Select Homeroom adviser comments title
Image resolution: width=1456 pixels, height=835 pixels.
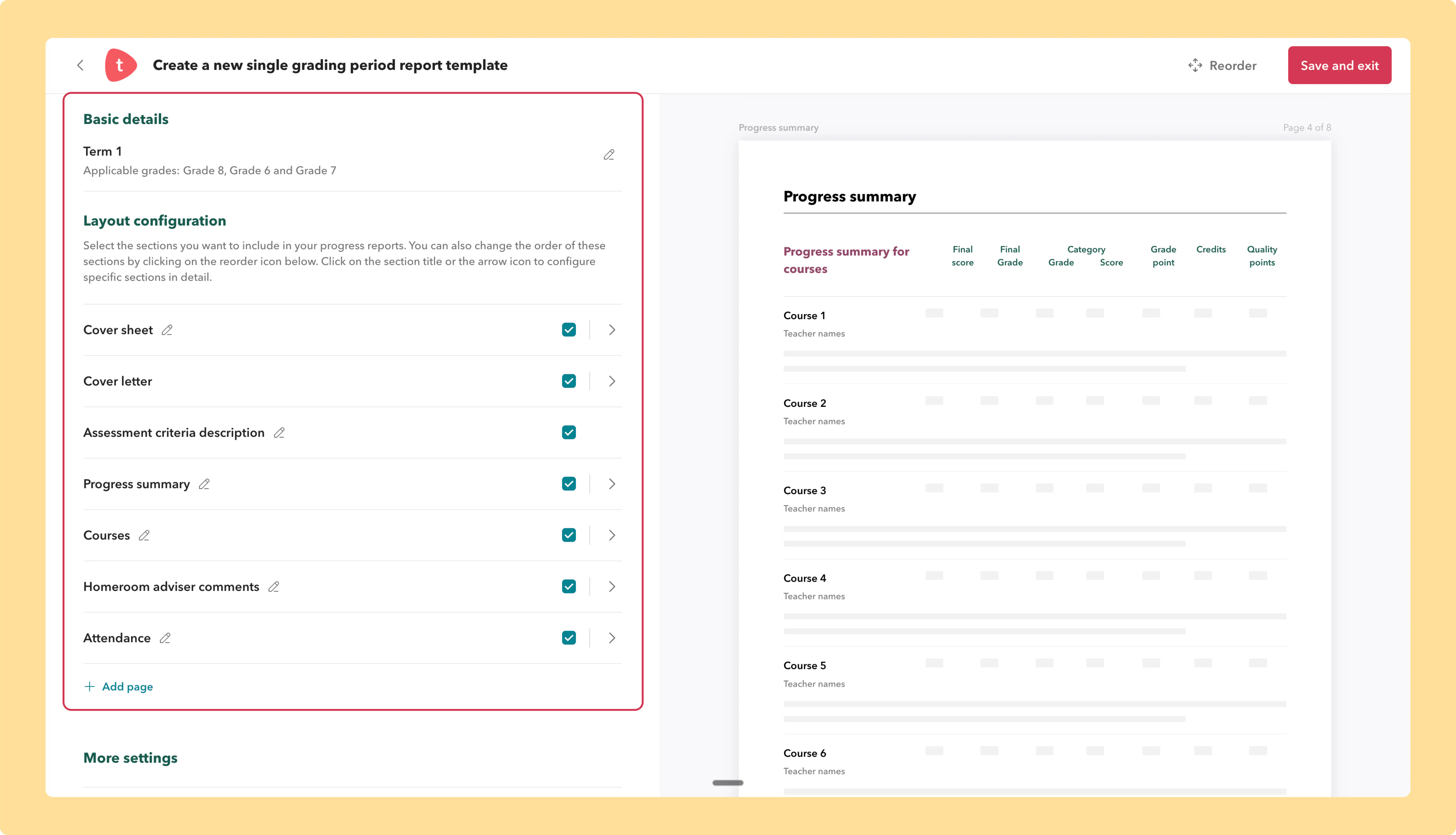point(172,587)
